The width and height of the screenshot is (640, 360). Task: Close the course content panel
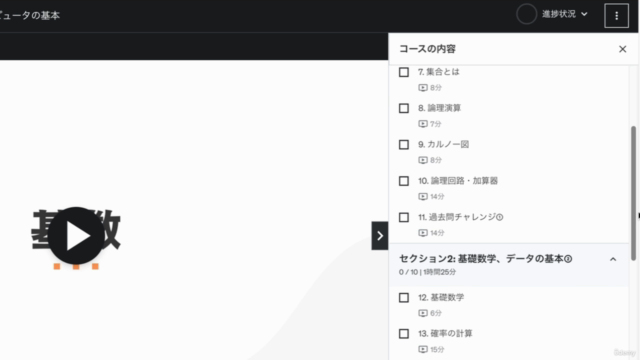point(622,49)
